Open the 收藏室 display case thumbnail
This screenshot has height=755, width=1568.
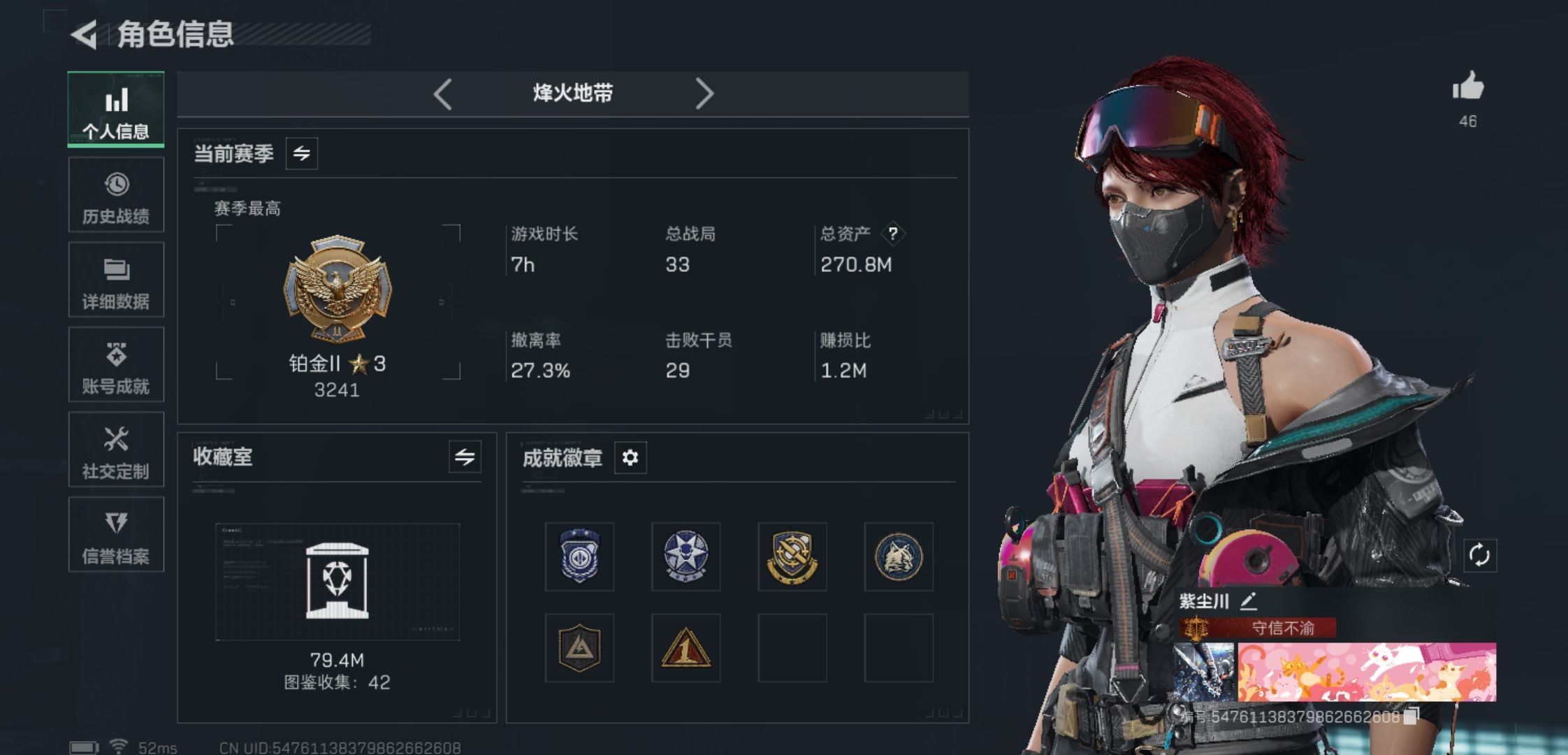point(337,582)
